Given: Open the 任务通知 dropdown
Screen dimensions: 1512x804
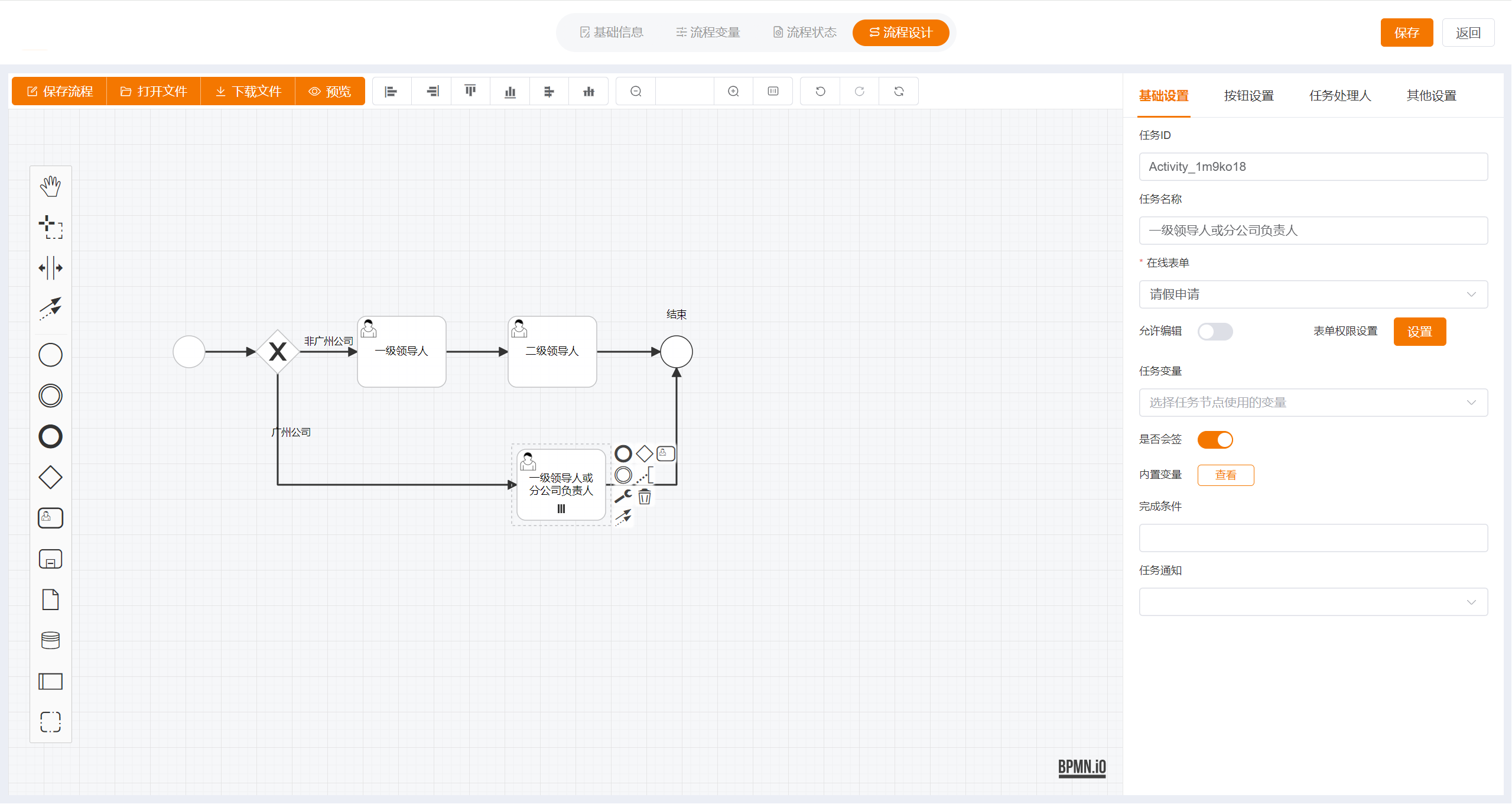Looking at the screenshot, I should pyautogui.click(x=1313, y=602).
